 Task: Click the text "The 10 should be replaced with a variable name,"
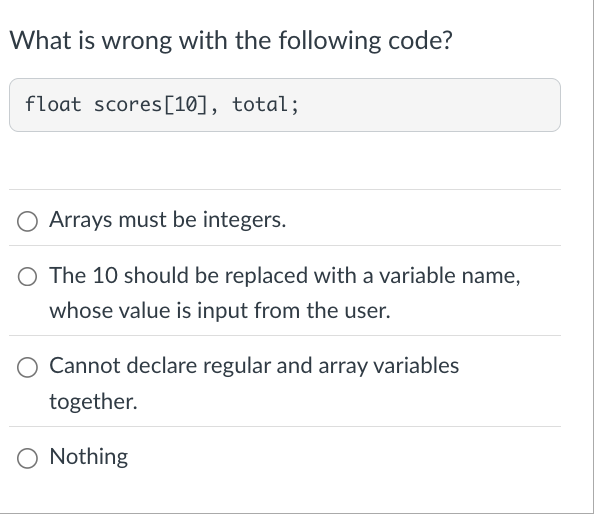tap(285, 276)
